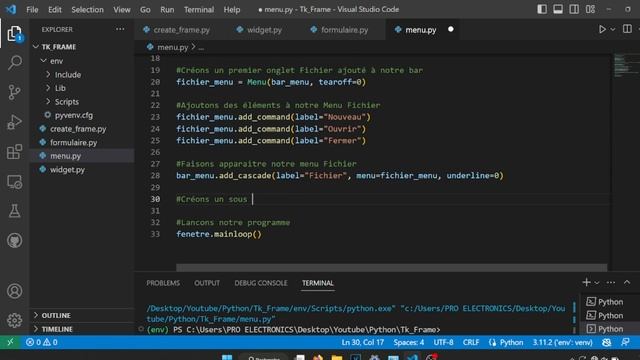Open the GitHub view in activity bar
The width and height of the screenshot is (640, 360).
tap(15, 240)
